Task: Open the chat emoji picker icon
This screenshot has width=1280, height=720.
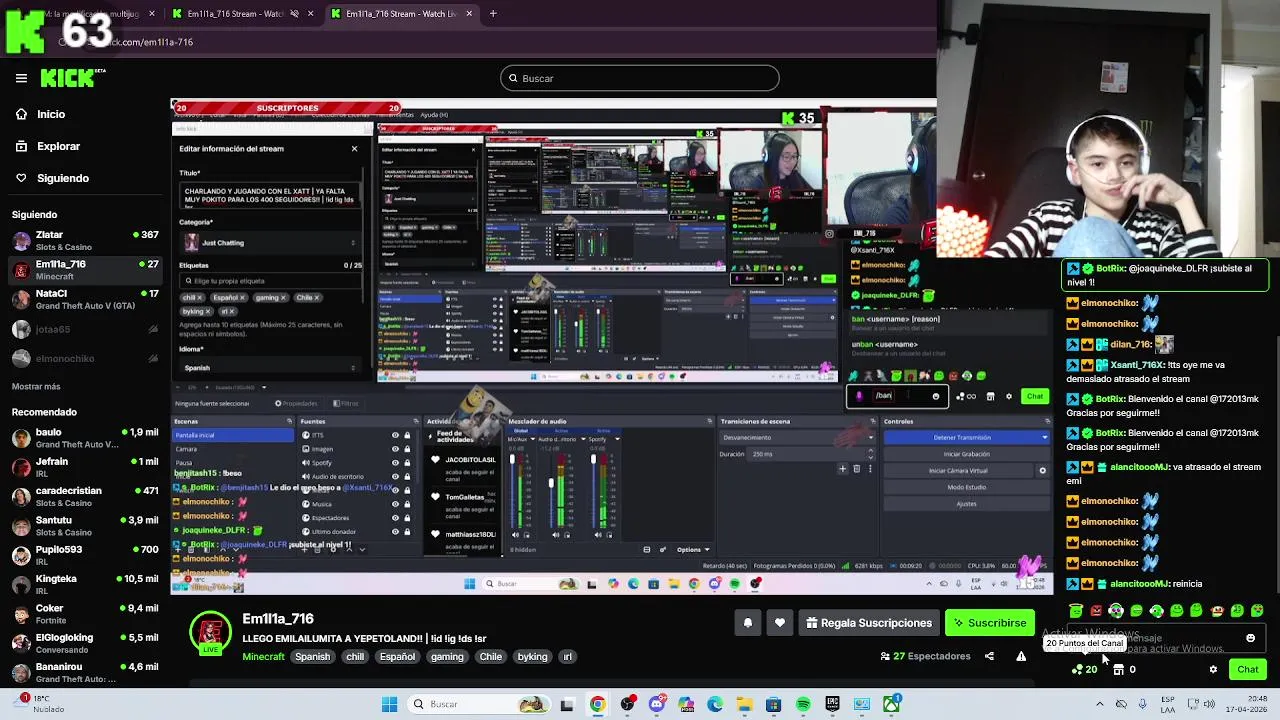Action: 1250,638
